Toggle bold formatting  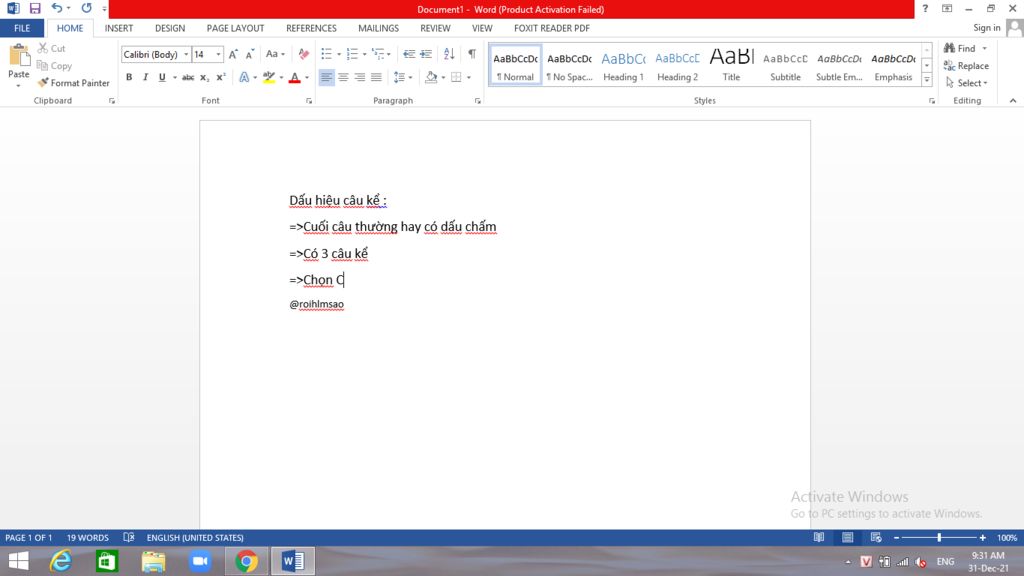(x=129, y=77)
